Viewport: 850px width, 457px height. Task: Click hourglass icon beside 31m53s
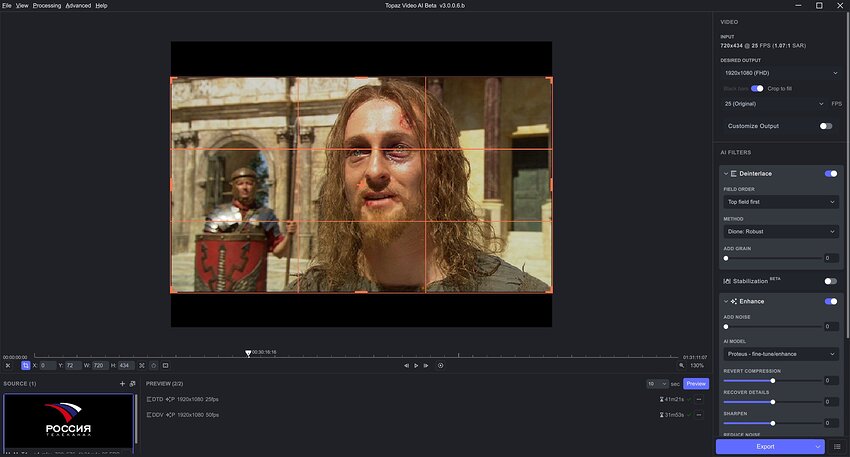coord(661,415)
